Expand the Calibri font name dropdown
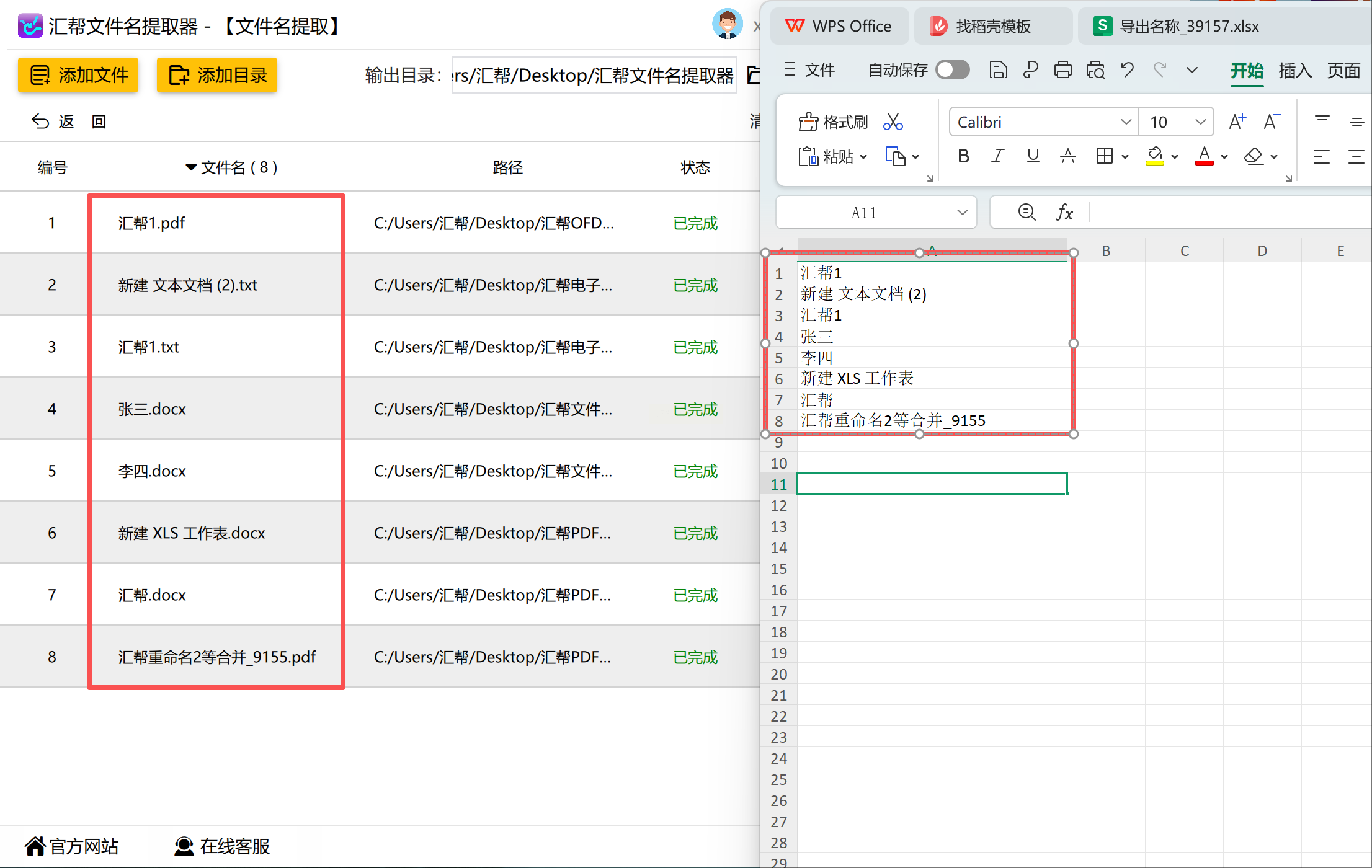 1126,122
